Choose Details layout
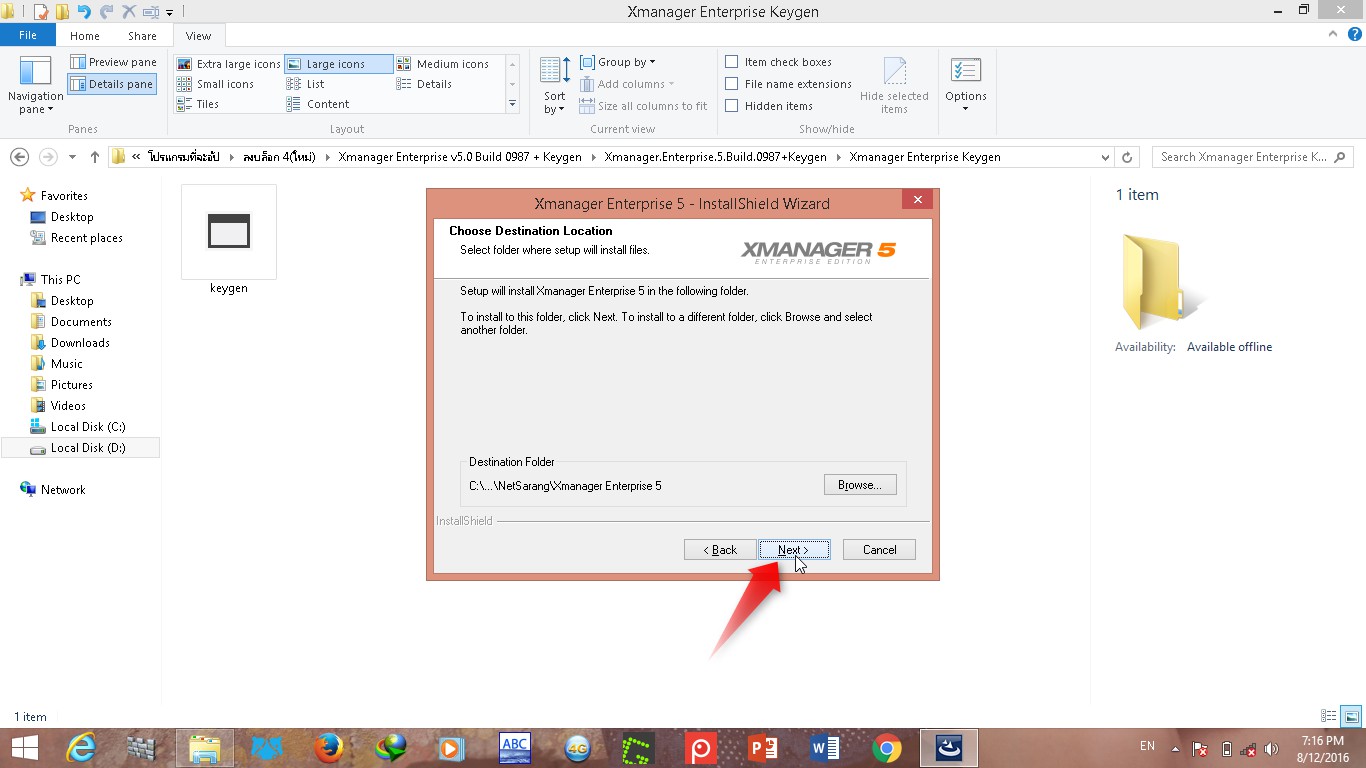Screen dimensions: 1366x768 click(x=443, y=84)
